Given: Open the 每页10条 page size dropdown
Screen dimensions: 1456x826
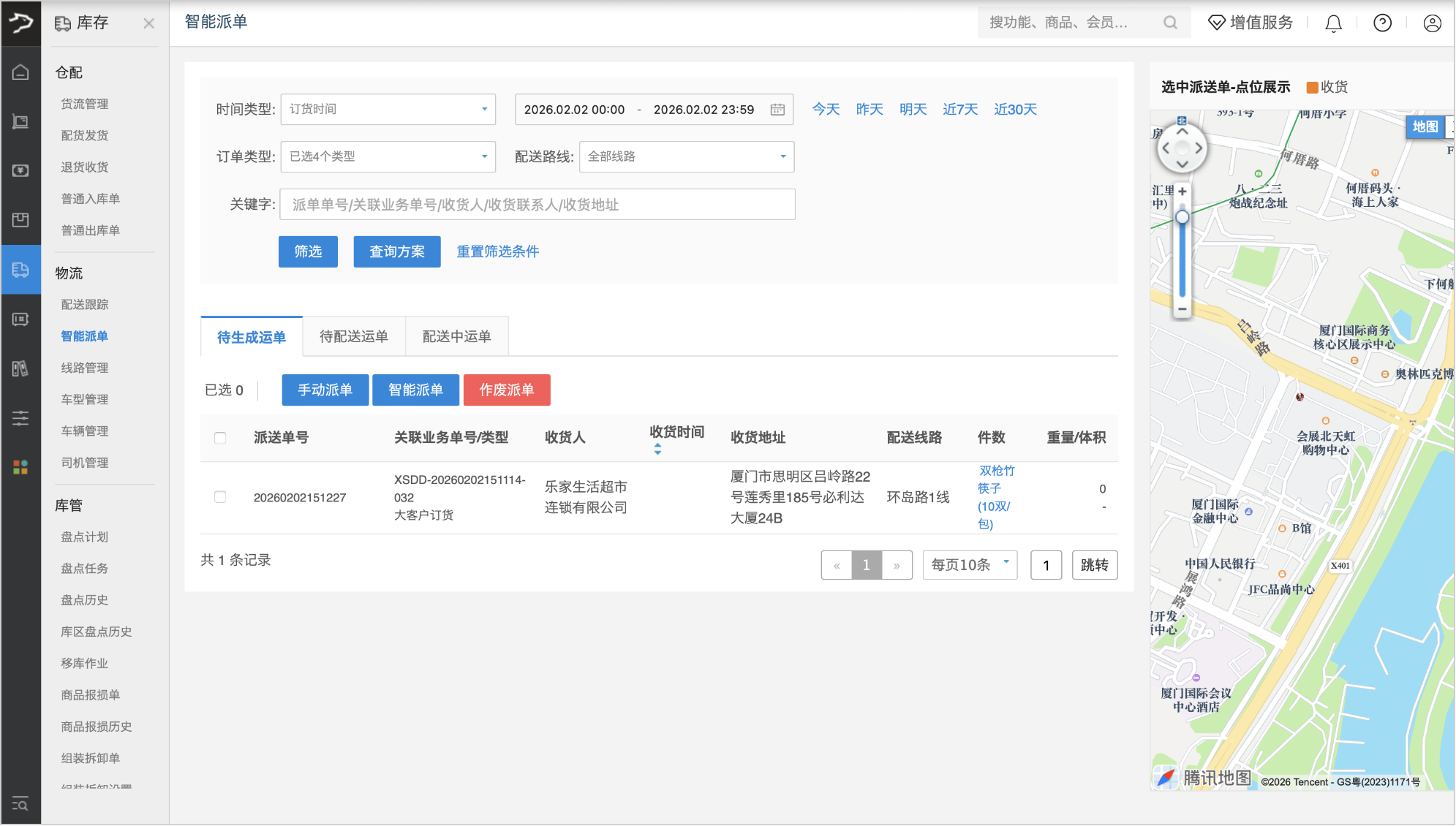Looking at the screenshot, I should coord(970,565).
